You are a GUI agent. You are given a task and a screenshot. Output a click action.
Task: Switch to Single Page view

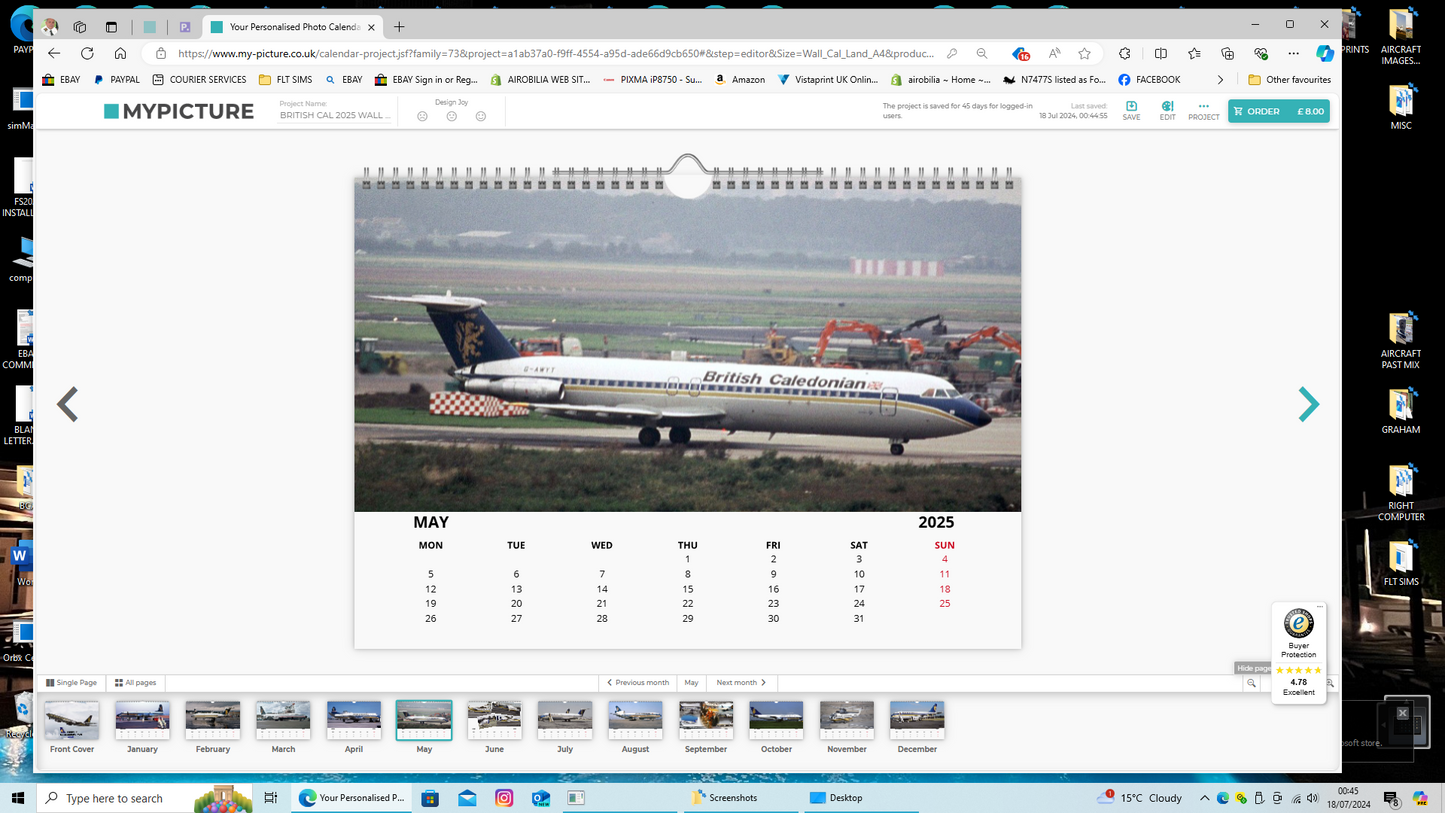[72, 683]
